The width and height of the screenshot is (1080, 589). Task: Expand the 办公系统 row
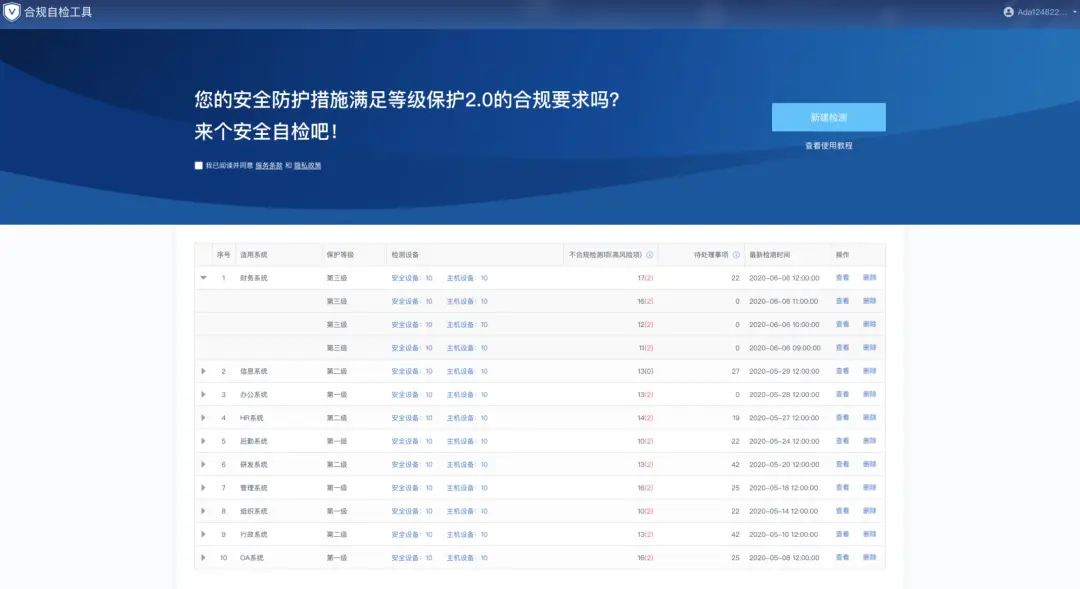[203, 395]
